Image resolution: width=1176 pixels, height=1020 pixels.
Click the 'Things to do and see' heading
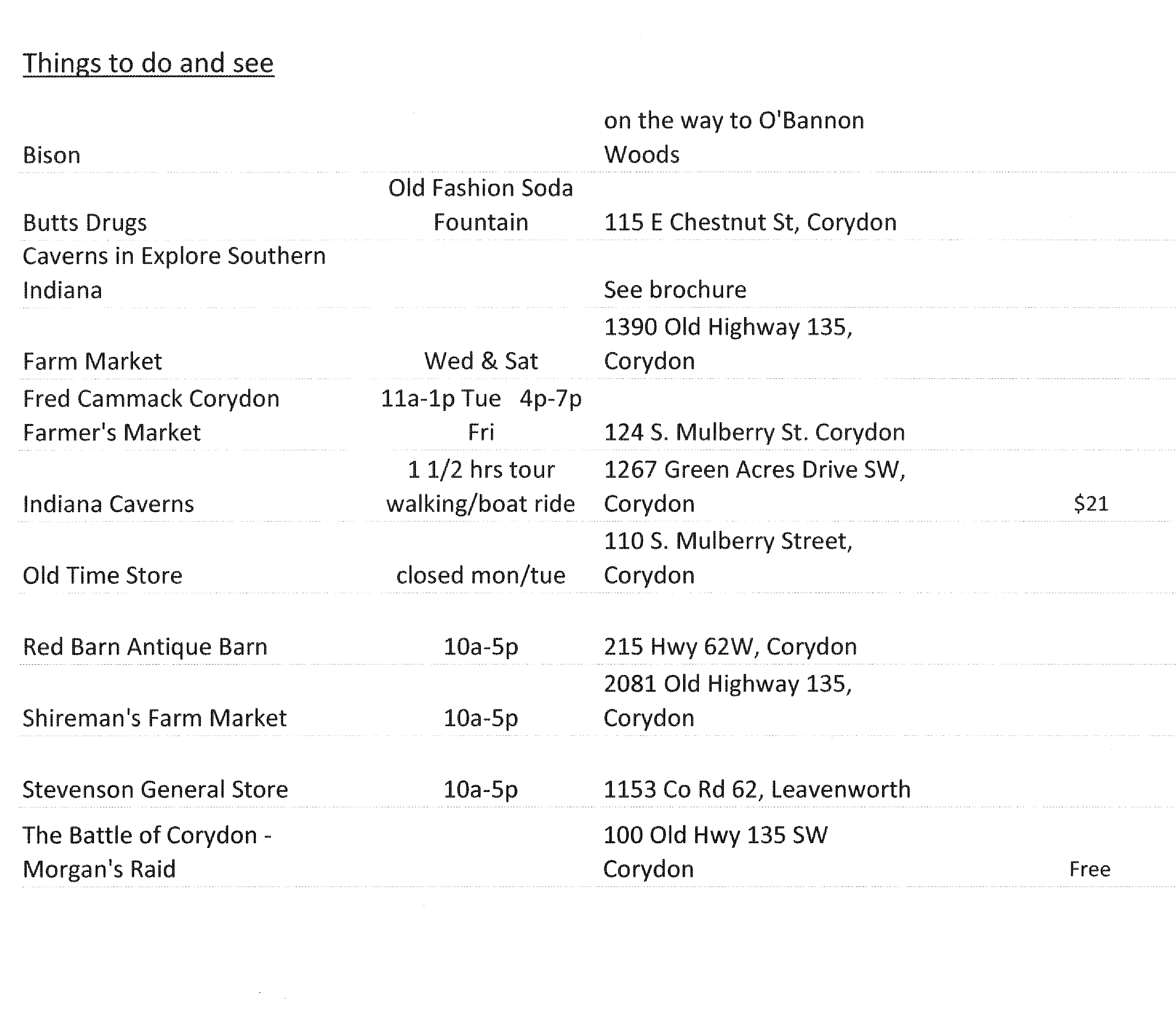pos(148,63)
